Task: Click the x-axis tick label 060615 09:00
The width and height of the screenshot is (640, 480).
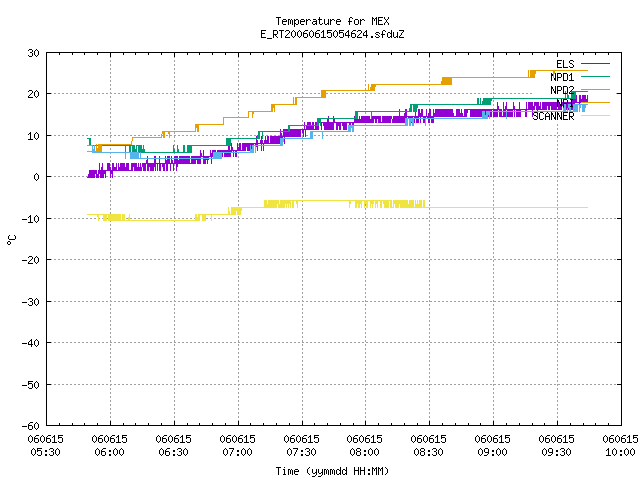Action: [493, 446]
